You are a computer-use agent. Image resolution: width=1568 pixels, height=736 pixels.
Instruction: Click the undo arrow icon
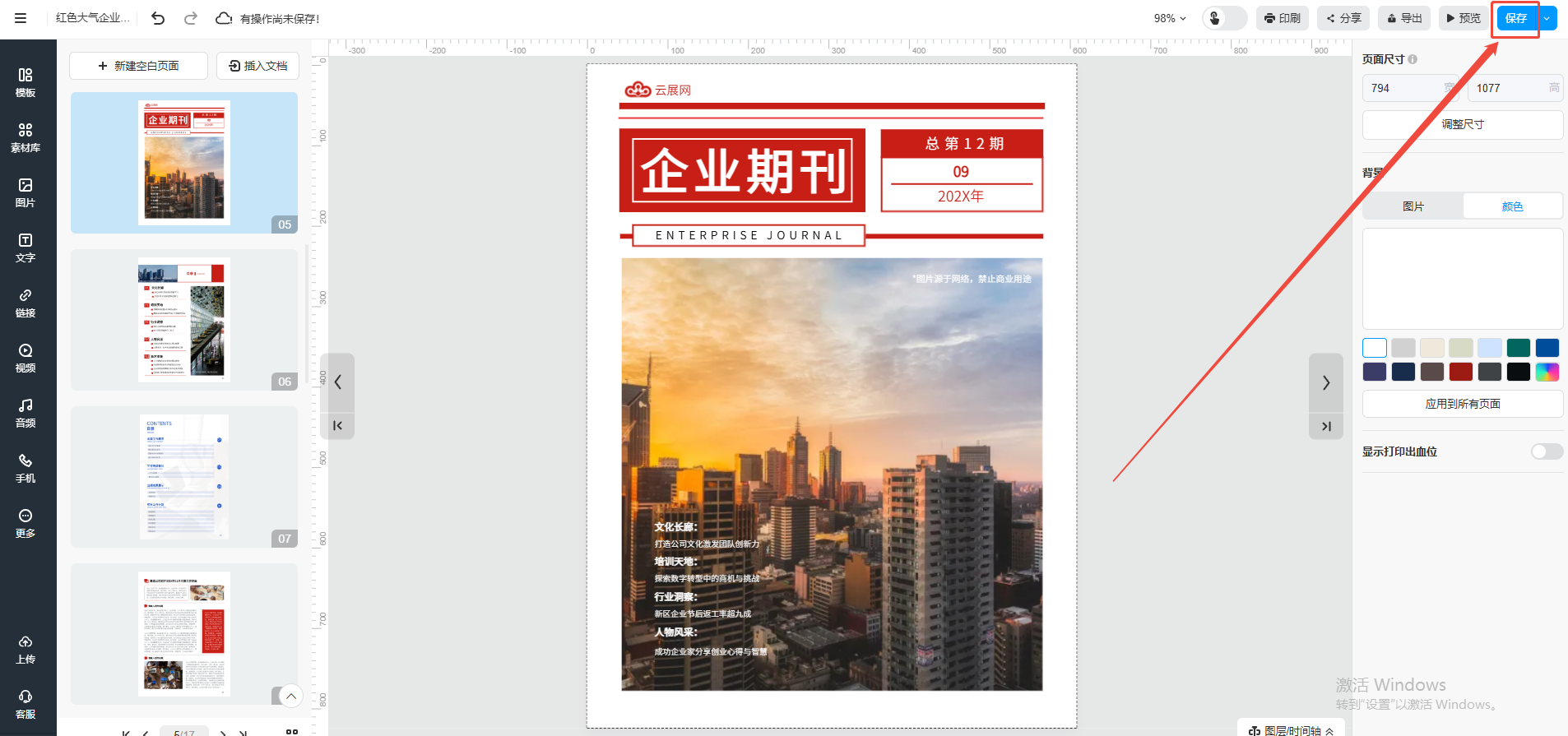[x=158, y=18]
